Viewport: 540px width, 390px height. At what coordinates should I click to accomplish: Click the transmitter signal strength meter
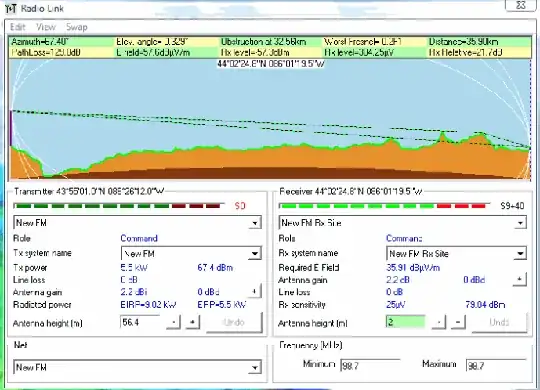[119, 206]
